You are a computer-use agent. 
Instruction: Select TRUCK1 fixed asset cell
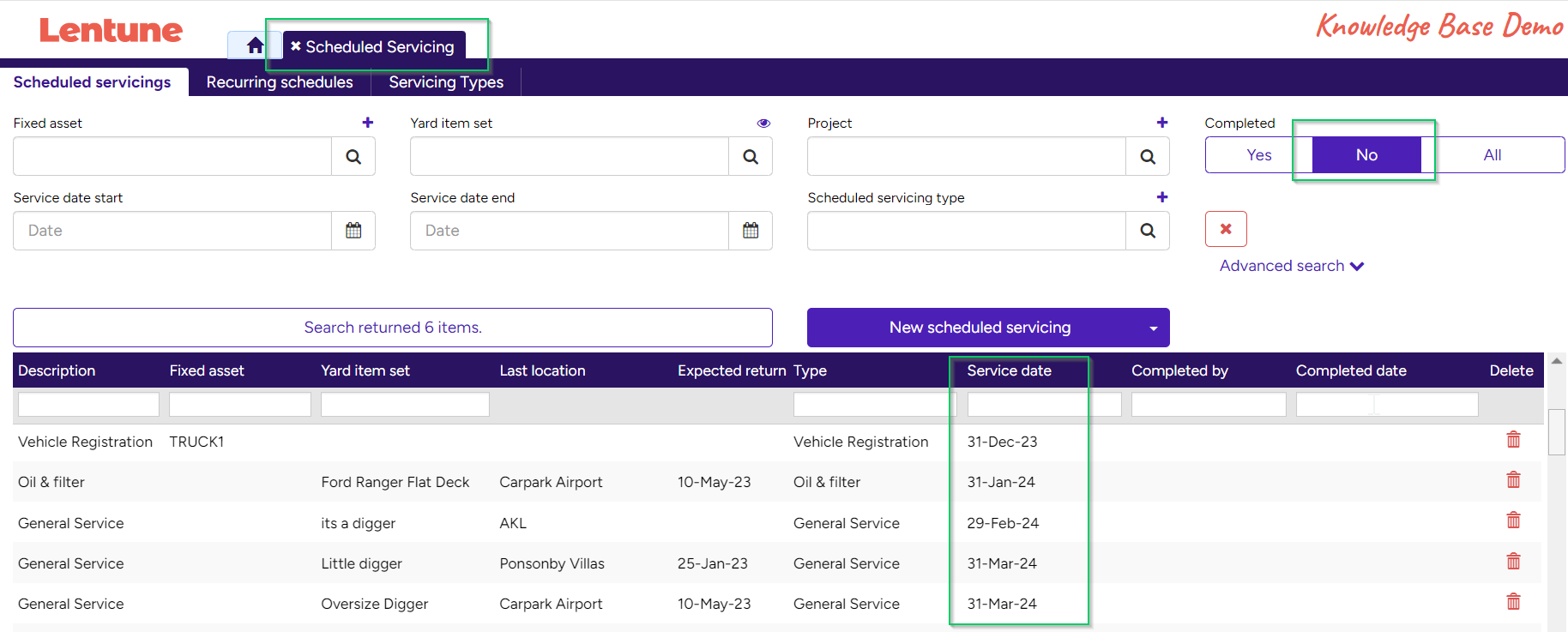click(196, 442)
